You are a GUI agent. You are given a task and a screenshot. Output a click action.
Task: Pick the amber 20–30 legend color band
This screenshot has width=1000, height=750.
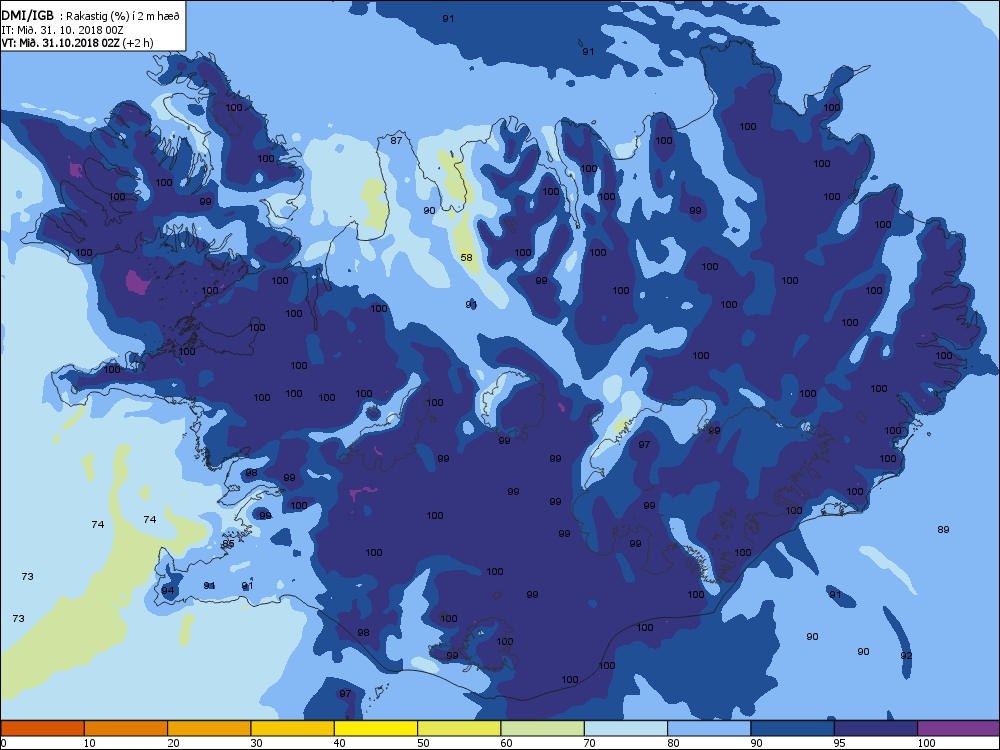click(209, 728)
